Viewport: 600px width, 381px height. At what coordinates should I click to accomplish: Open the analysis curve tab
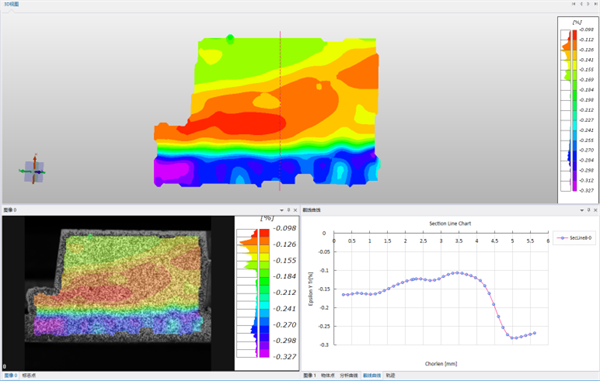348,376
